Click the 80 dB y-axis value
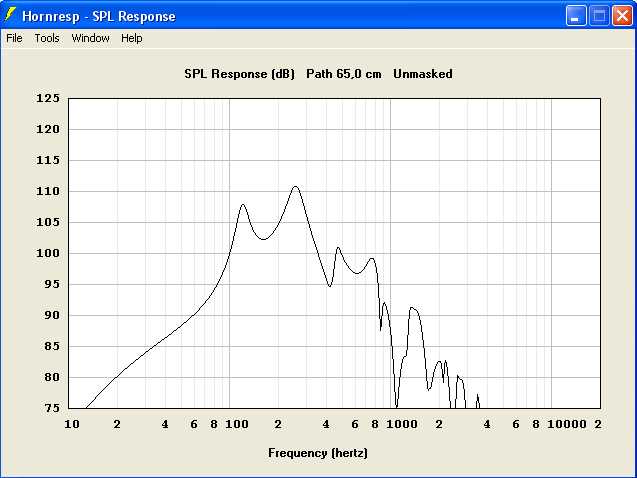Screen dimensions: 637x478 [52, 377]
